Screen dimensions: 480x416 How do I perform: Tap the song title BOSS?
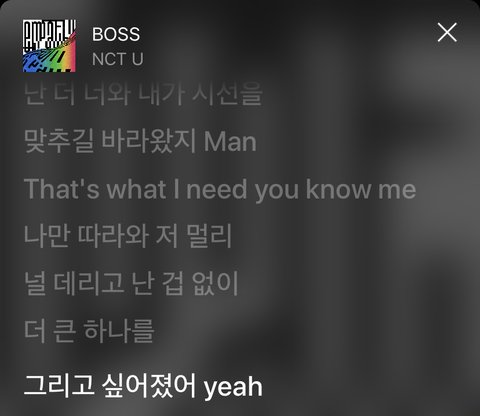116,34
